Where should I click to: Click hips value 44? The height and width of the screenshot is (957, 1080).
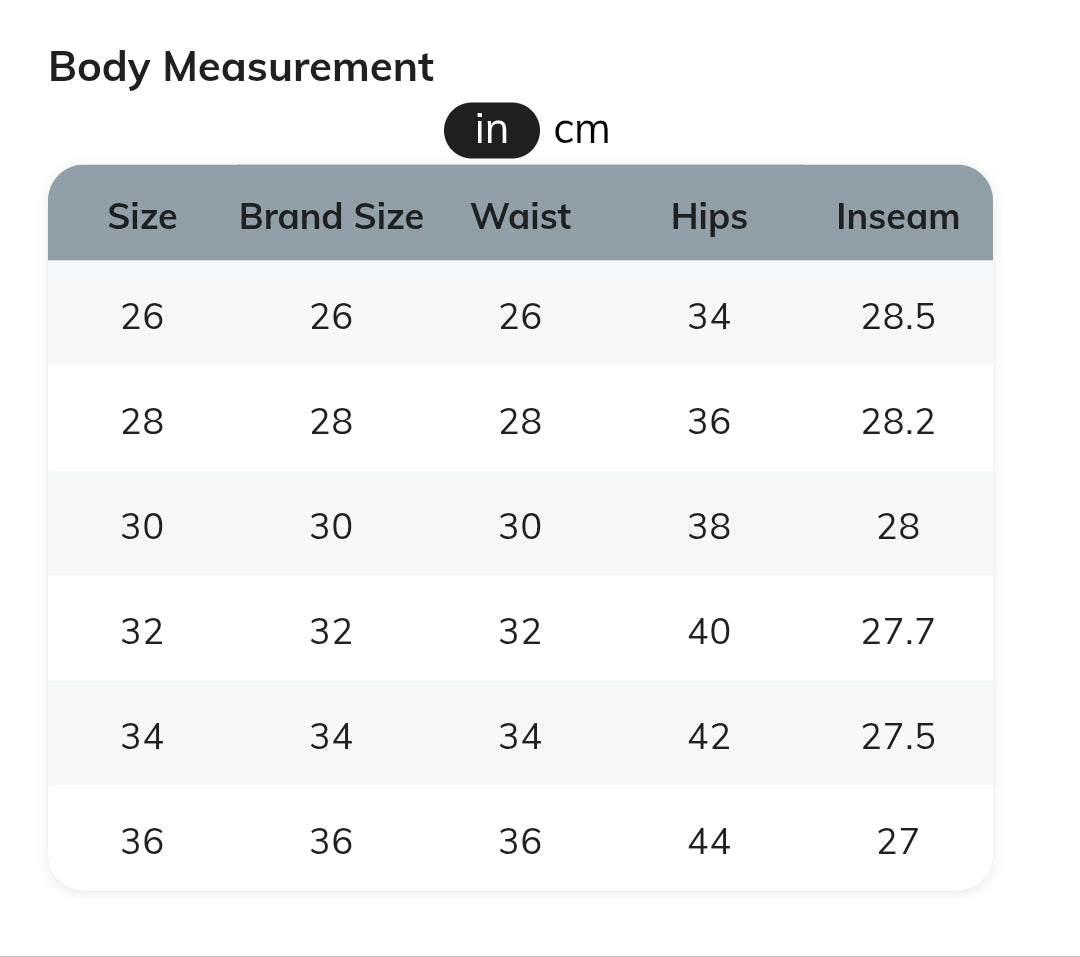(709, 841)
